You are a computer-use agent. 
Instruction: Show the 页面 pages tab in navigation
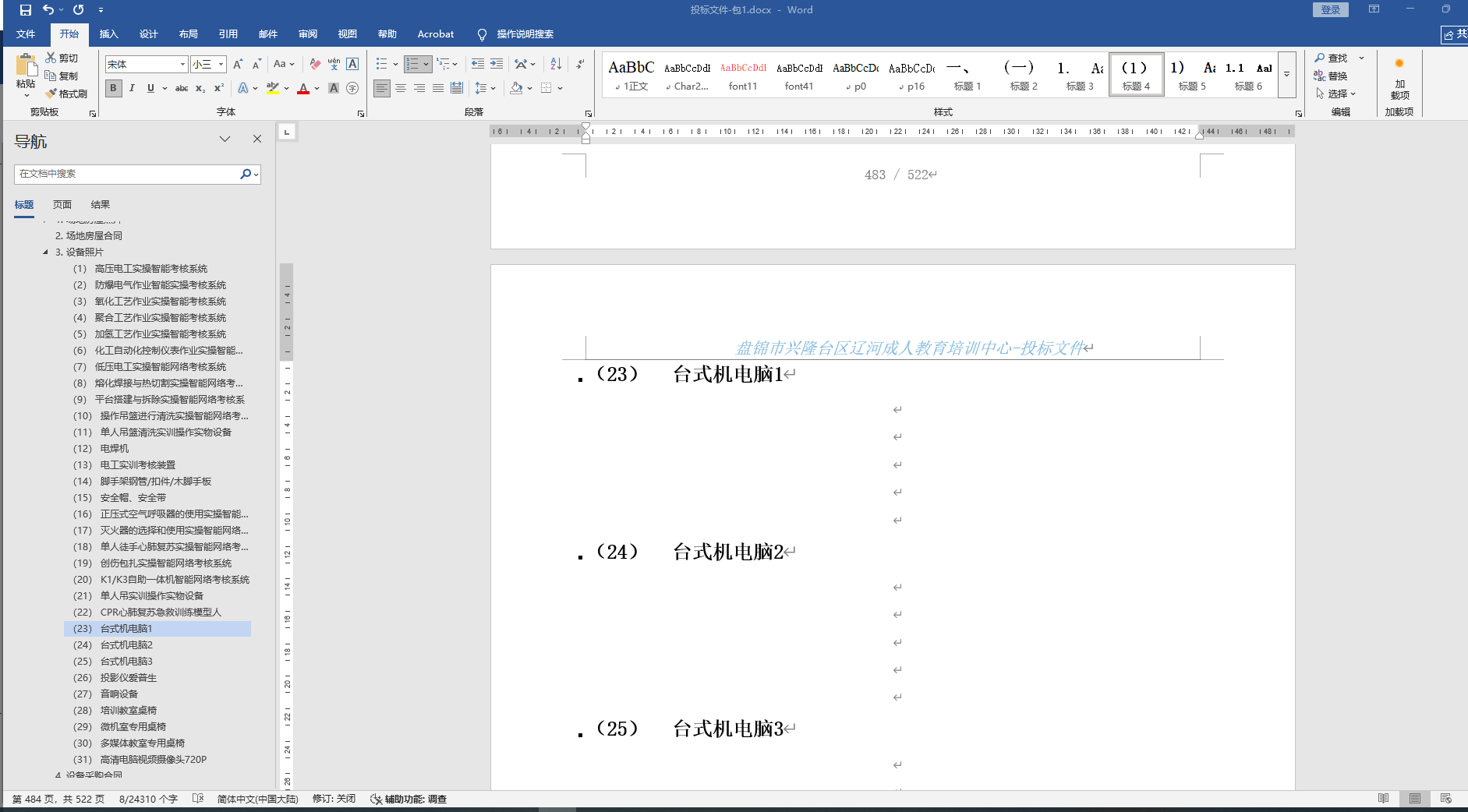point(62,205)
